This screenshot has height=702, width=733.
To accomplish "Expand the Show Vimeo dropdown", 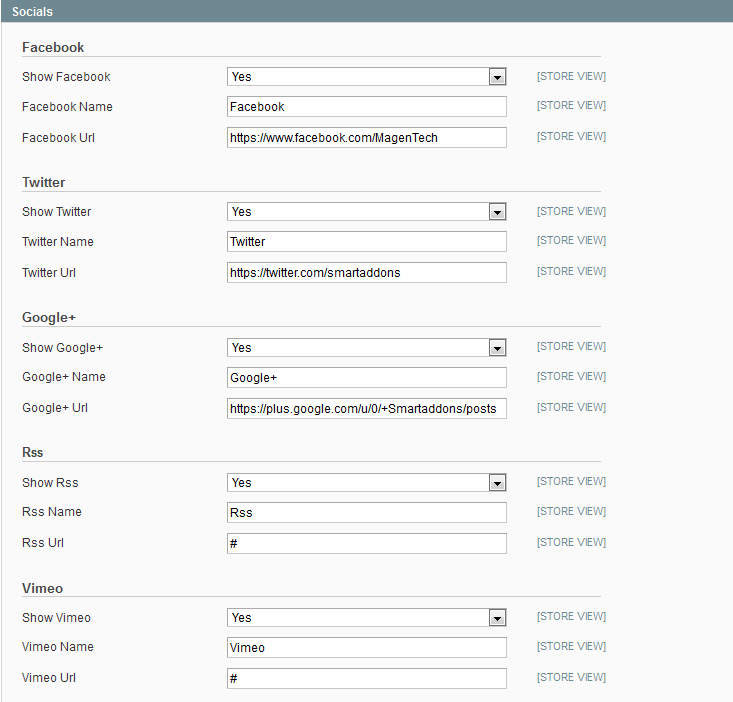I will point(366,618).
